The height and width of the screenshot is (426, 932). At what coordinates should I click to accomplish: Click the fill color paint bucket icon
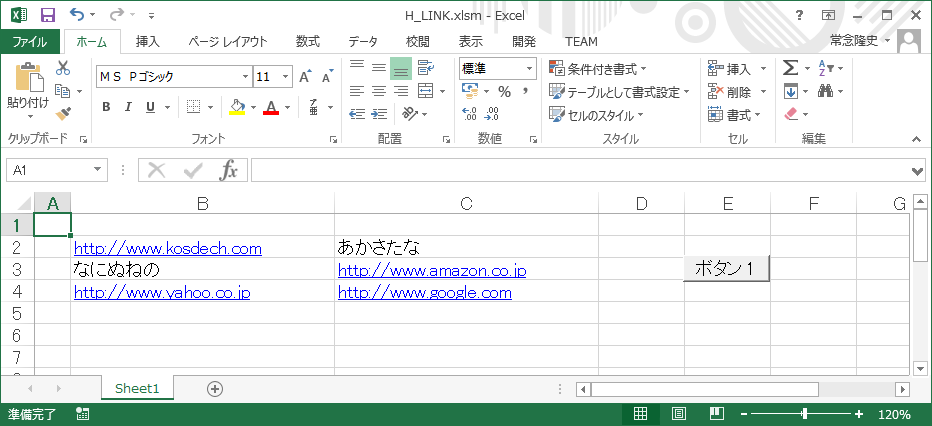[x=237, y=107]
